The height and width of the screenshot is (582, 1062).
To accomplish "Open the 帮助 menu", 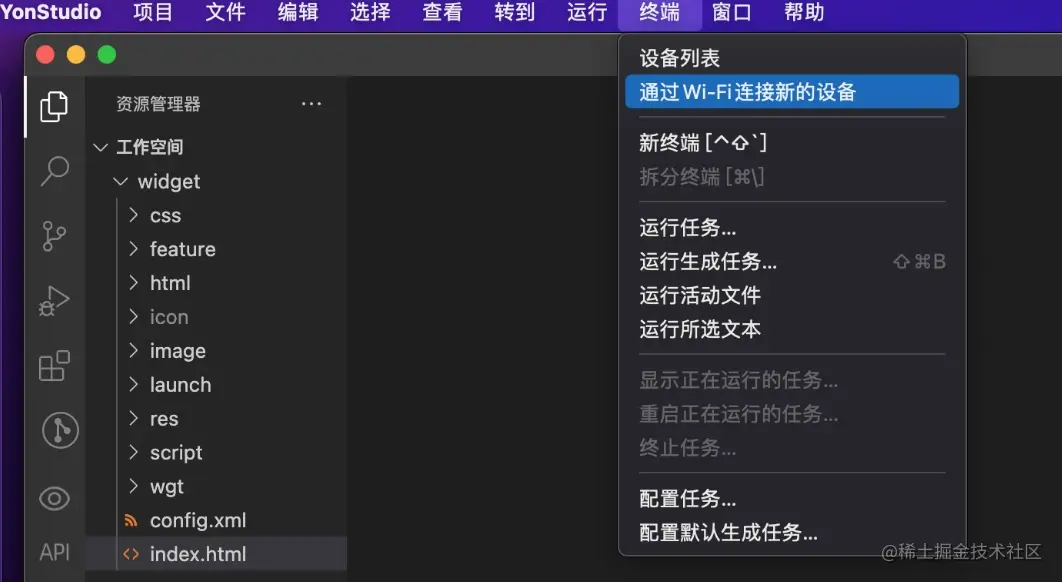I will point(805,12).
